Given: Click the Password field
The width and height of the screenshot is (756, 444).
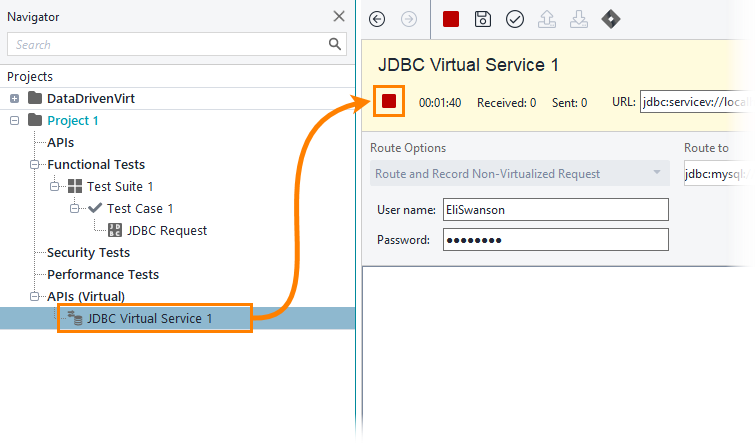Looking at the screenshot, I should coord(555,240).
